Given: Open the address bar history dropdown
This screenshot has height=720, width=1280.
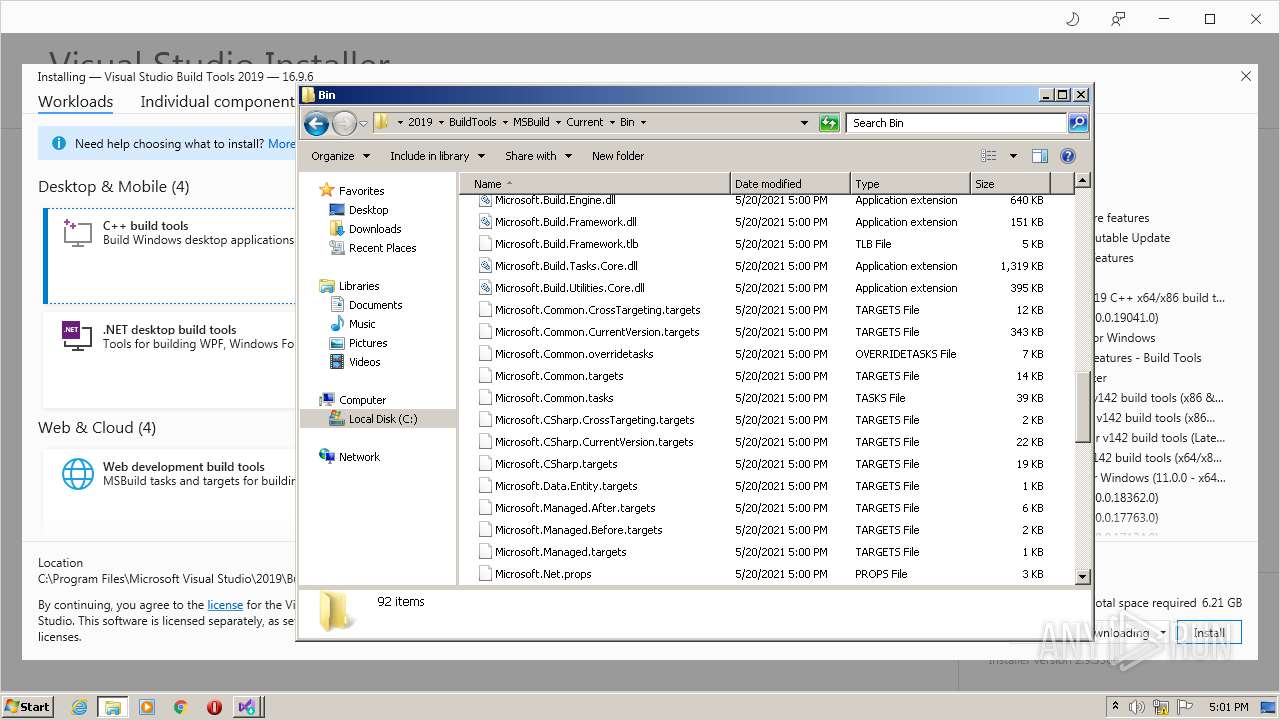Looking at the screenshot, I should 804,123.
